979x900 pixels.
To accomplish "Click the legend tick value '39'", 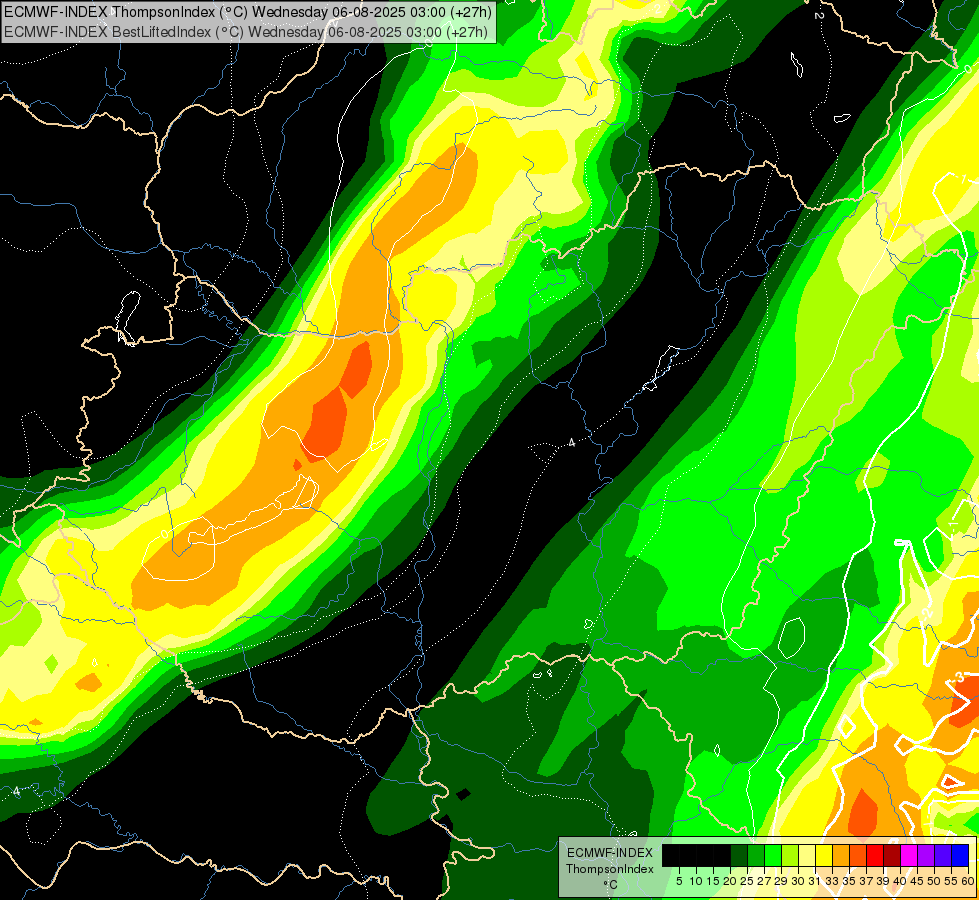I will 883,881.
